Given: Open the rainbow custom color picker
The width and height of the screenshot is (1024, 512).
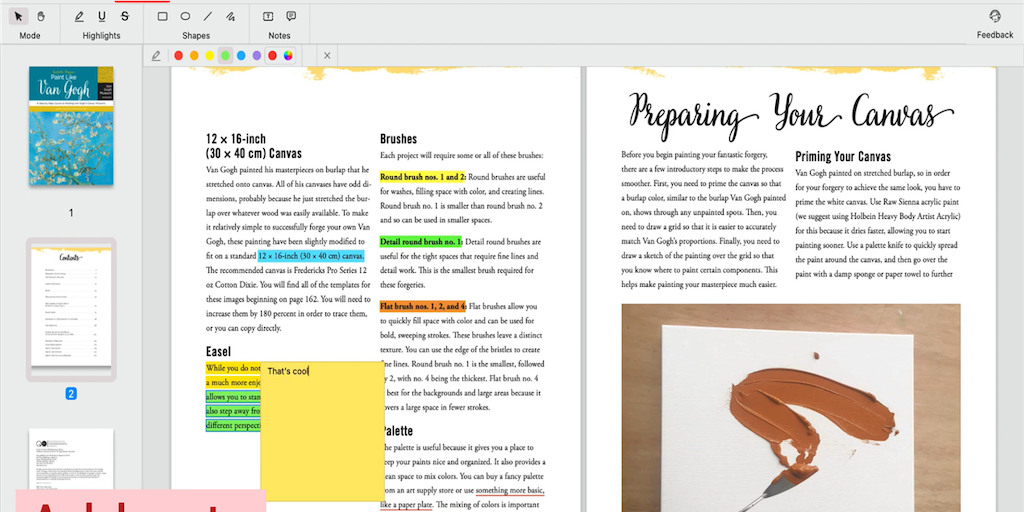Looking at the screenshot, I should 288,56.
